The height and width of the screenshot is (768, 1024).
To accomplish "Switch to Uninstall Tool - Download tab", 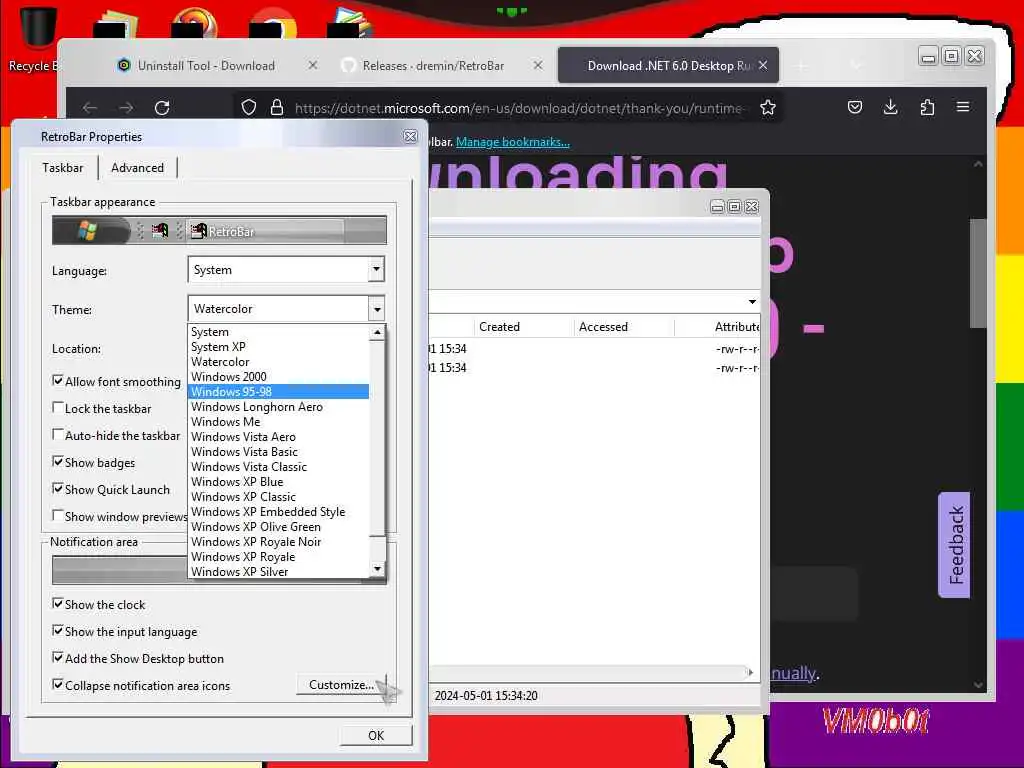I will coord(206,65).
